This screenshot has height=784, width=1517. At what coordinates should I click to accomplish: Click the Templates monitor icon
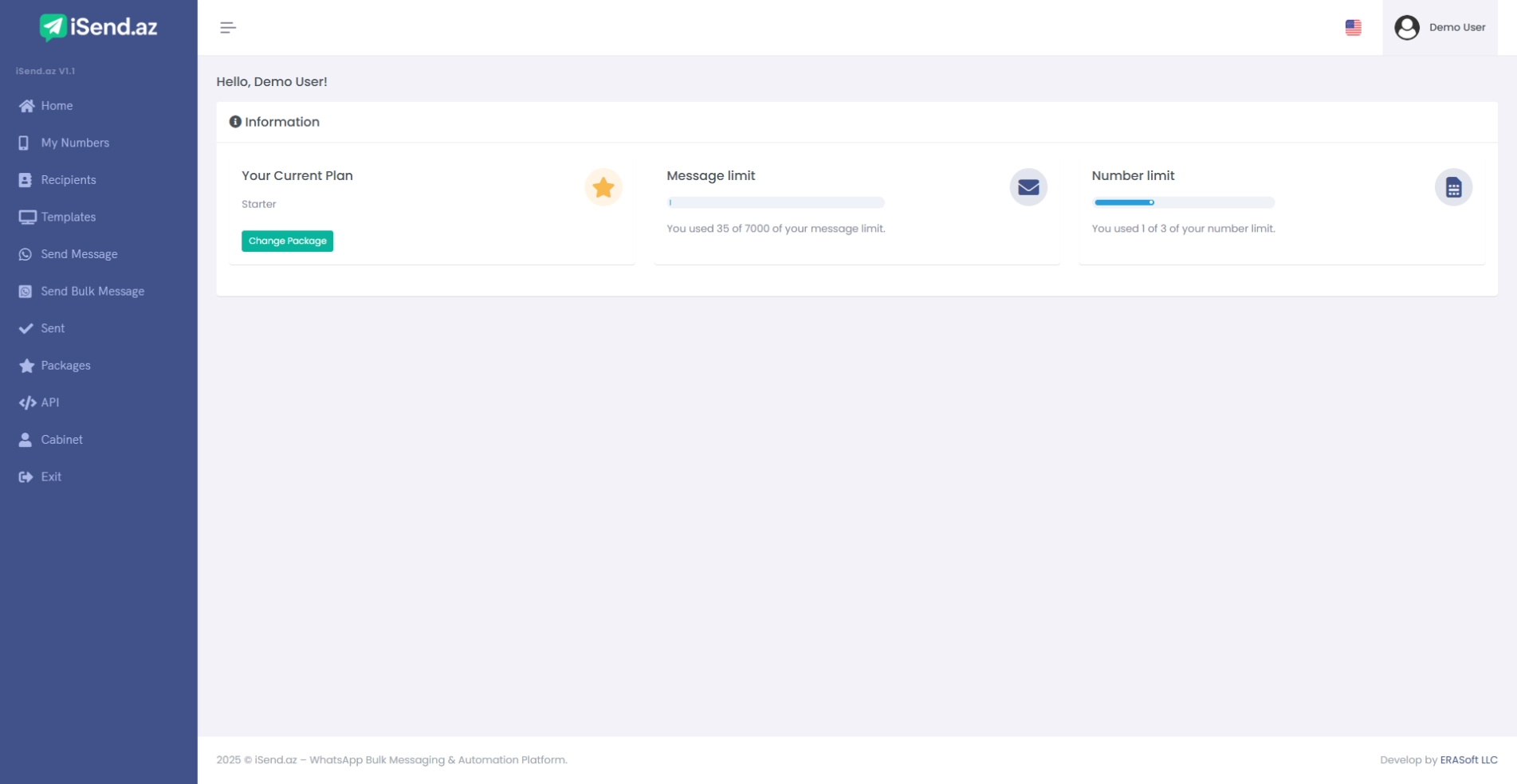tap(27, 218)
